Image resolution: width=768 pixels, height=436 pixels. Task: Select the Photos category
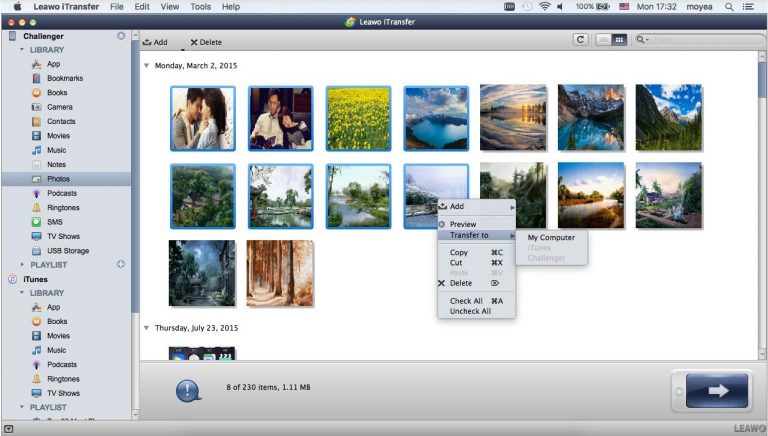[66, 179]
